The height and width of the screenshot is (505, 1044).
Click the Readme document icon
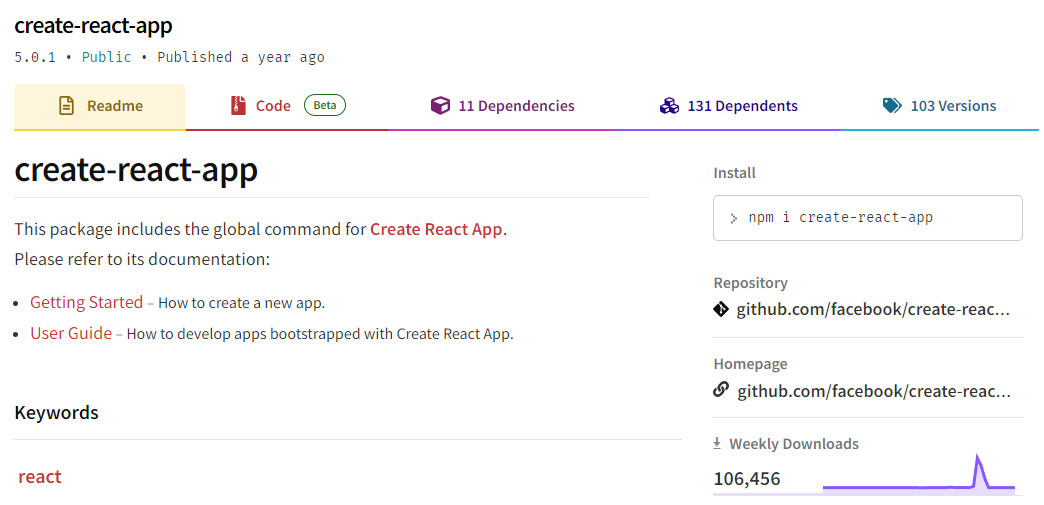pyautogui.click(x=67, y=106)
